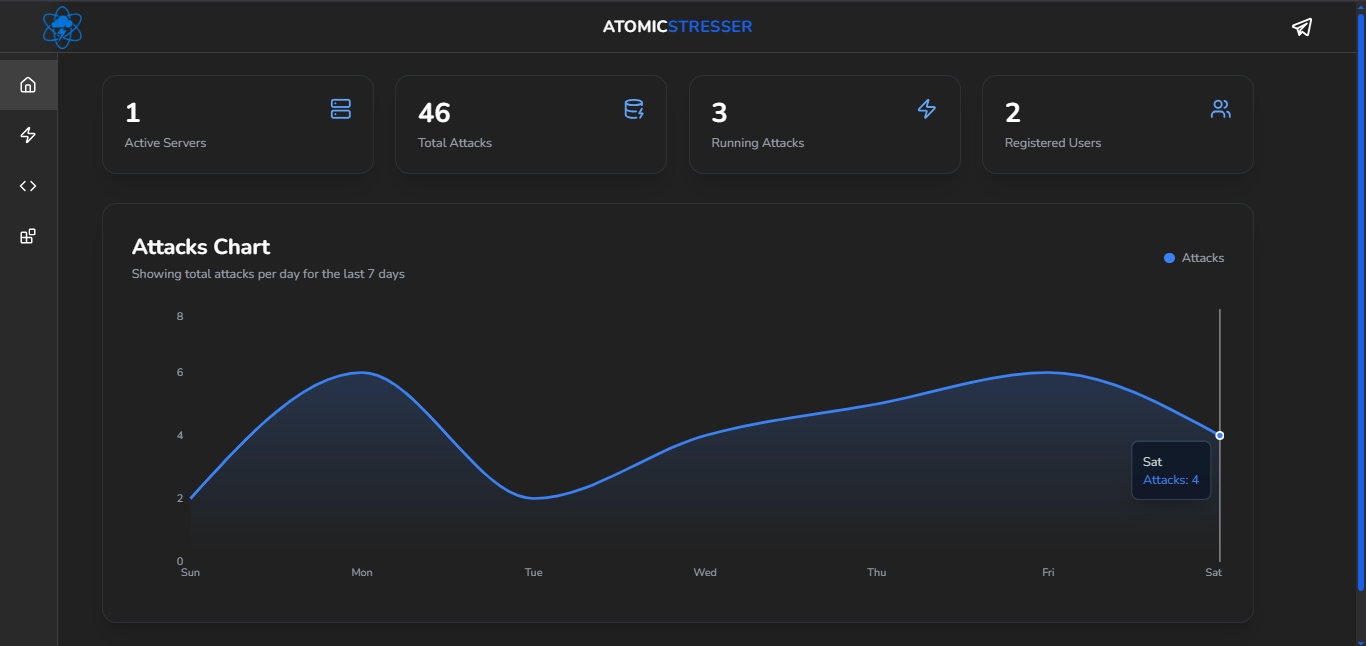Viewport: 1366px width, 646px height.
Task: Click the y-axis value 6
Action: click(x=180, y=373)
